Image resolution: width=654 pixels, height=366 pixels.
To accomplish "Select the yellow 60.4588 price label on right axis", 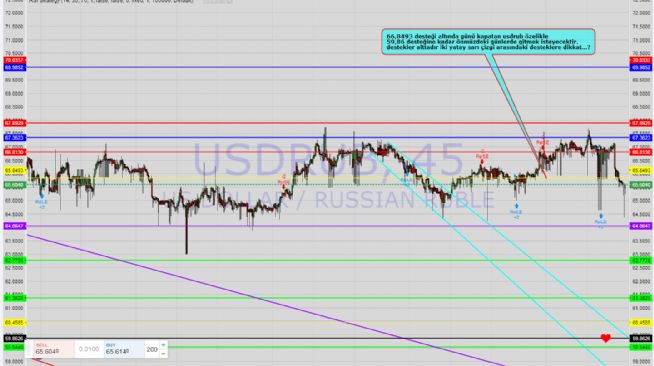I will pos(641,322).
